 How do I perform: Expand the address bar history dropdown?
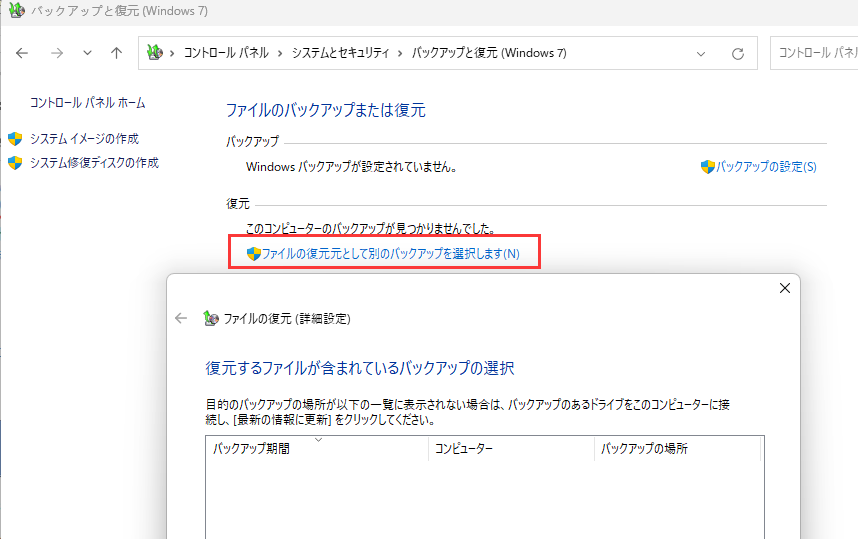pyautogui.click(x=701, y=54)
